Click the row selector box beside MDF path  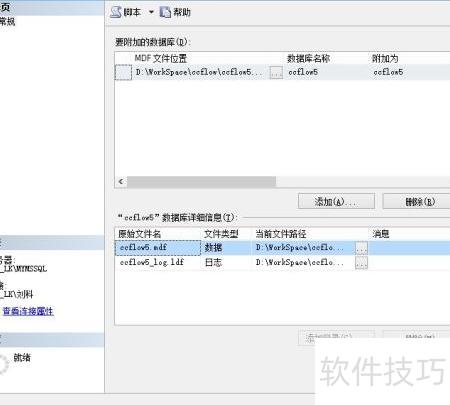pos(123,72)
